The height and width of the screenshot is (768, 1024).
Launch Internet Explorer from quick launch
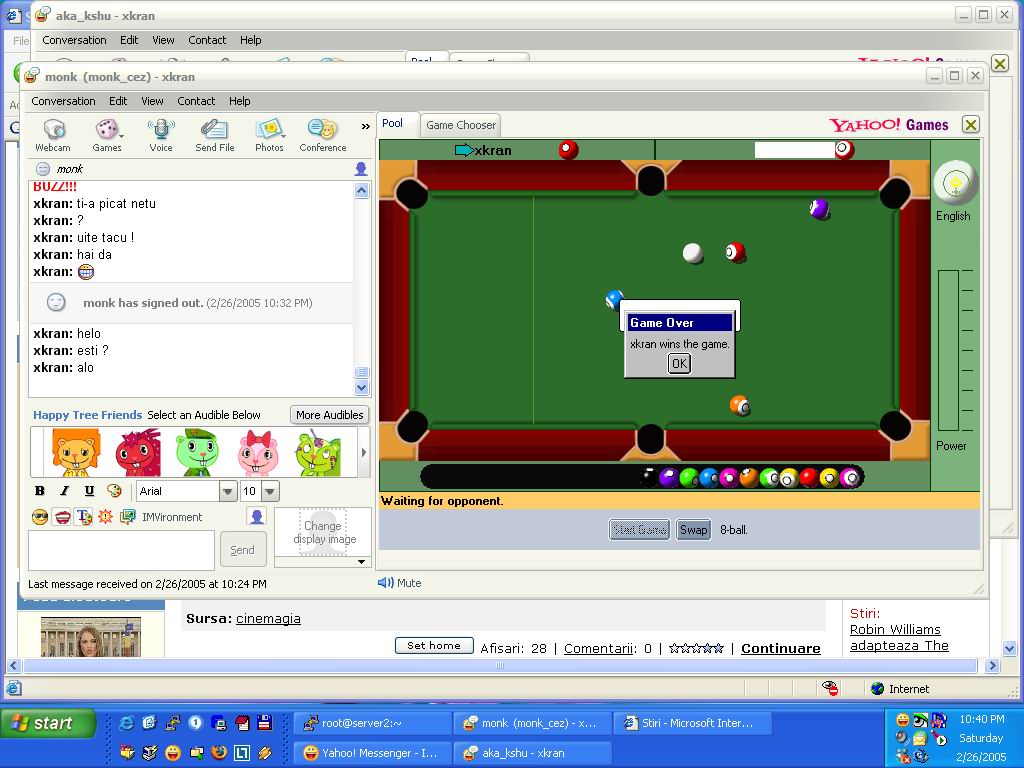point(127,722)
